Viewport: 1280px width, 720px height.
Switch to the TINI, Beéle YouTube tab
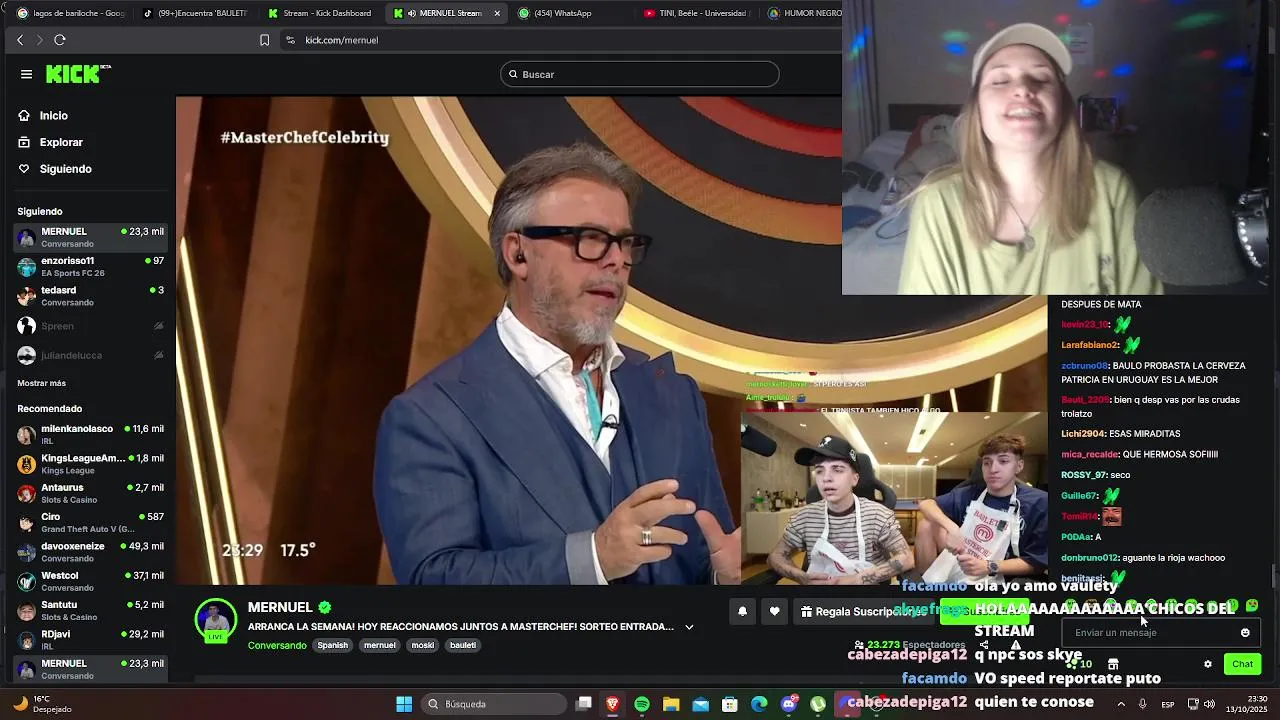pyautogui.click(x=696, y=13)
